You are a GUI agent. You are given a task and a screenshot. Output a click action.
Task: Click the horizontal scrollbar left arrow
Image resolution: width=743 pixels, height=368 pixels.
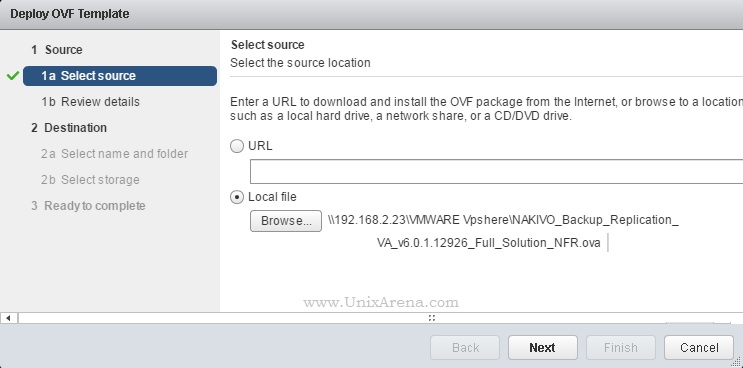coord(9,318)
